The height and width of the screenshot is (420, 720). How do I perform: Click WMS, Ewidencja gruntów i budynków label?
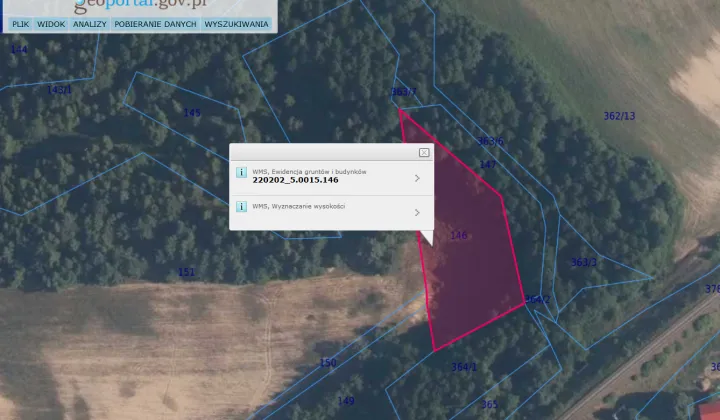pos(309,172)
